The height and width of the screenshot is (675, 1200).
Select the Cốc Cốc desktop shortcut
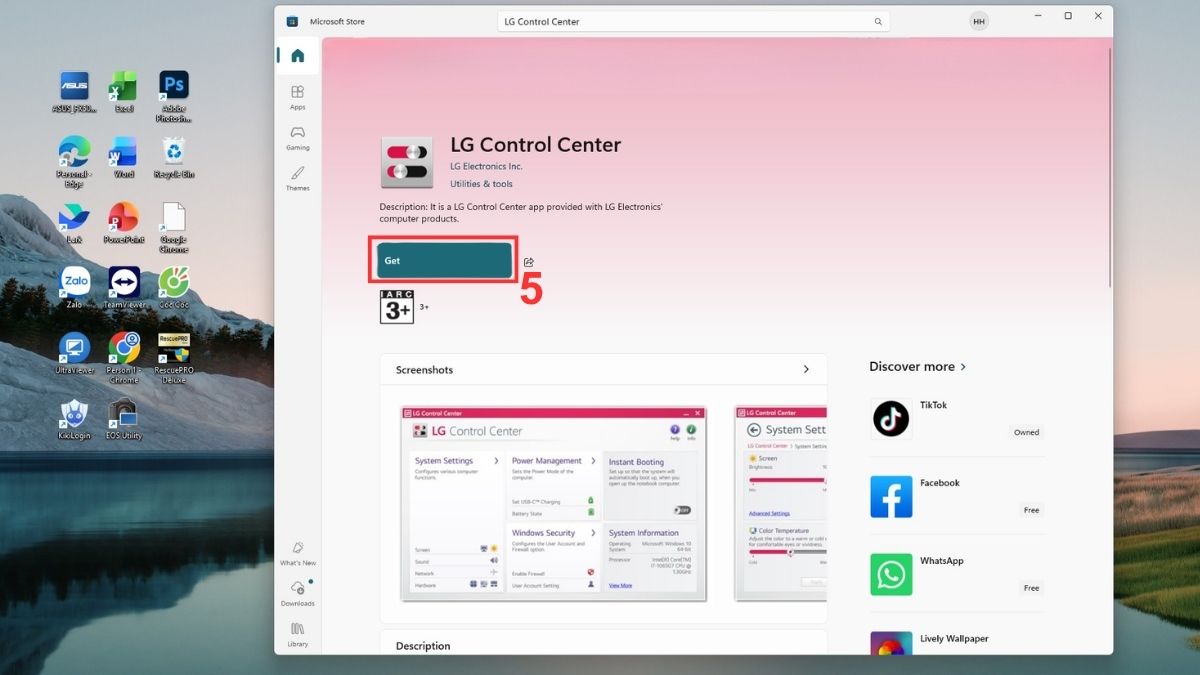pyautogui.click(x=174, y=288)
